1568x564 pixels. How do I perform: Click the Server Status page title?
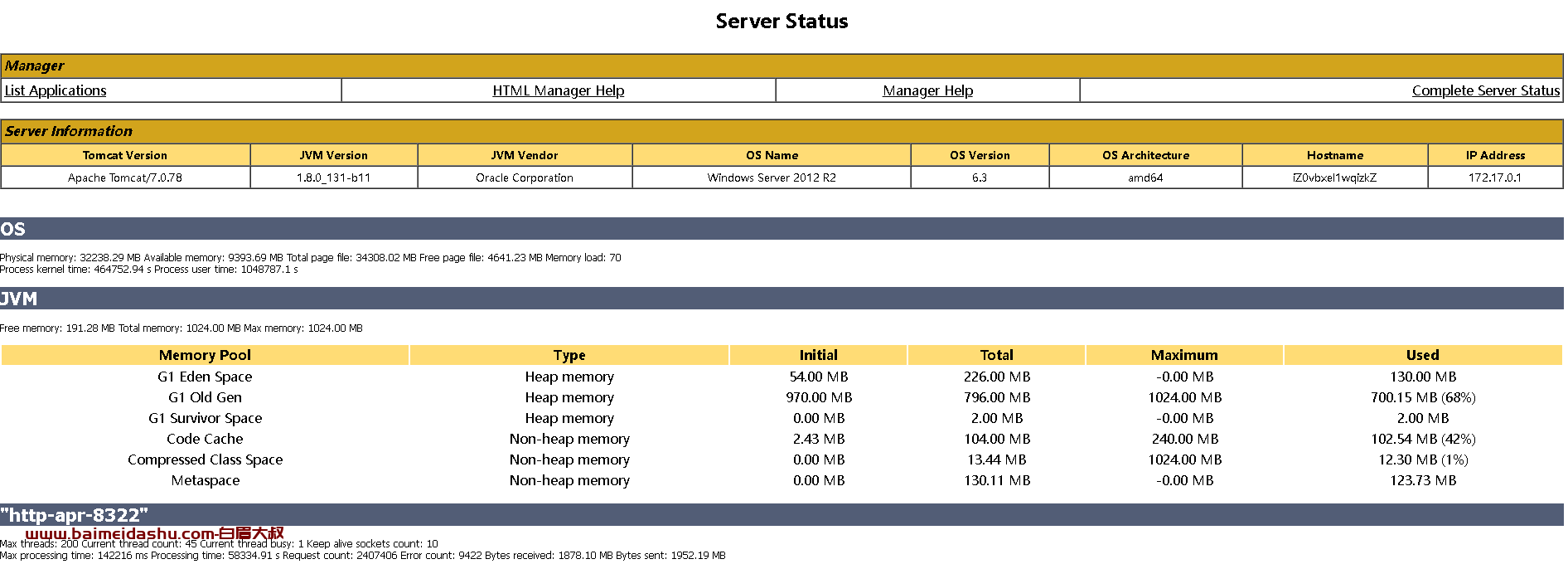click(782, 22)
